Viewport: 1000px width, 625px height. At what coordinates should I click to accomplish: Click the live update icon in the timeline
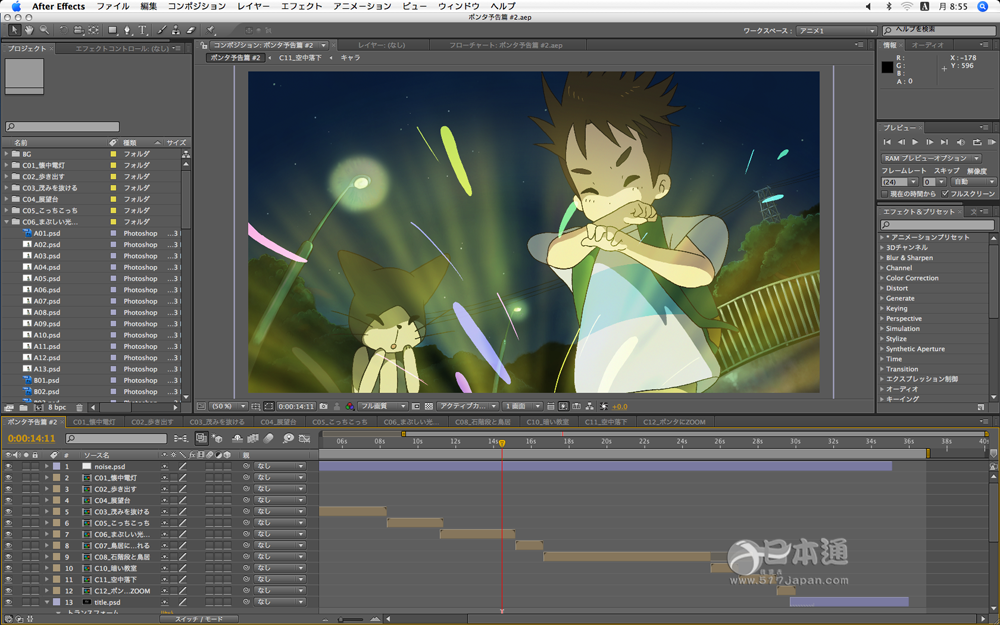click(x=202, y=438)
